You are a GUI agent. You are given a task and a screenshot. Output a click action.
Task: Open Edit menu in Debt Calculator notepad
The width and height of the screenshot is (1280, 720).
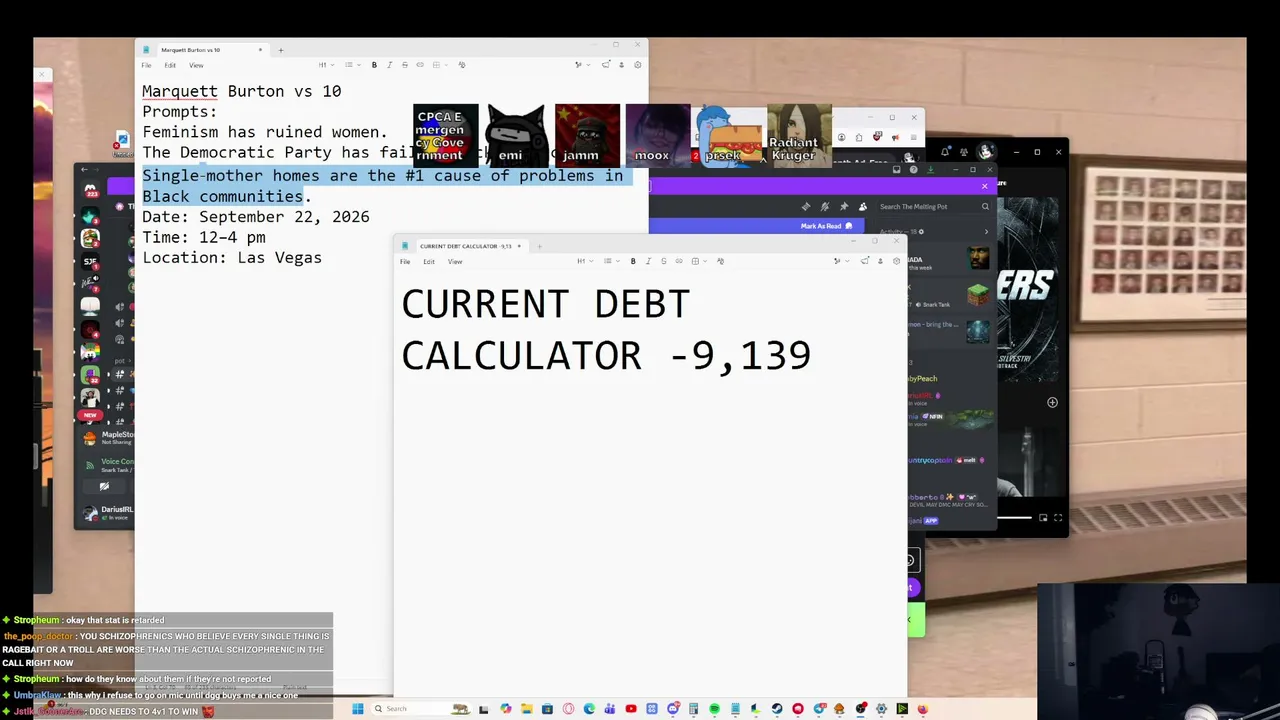tap(429, 262)
